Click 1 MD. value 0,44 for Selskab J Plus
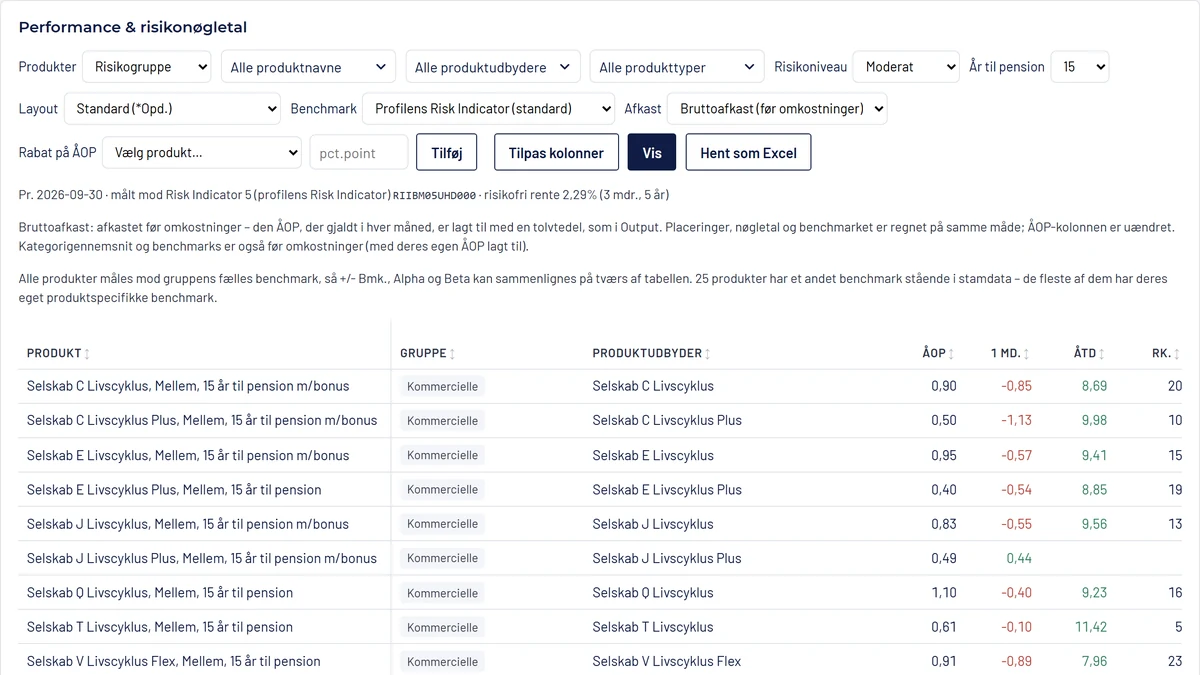 point(1019,558)
